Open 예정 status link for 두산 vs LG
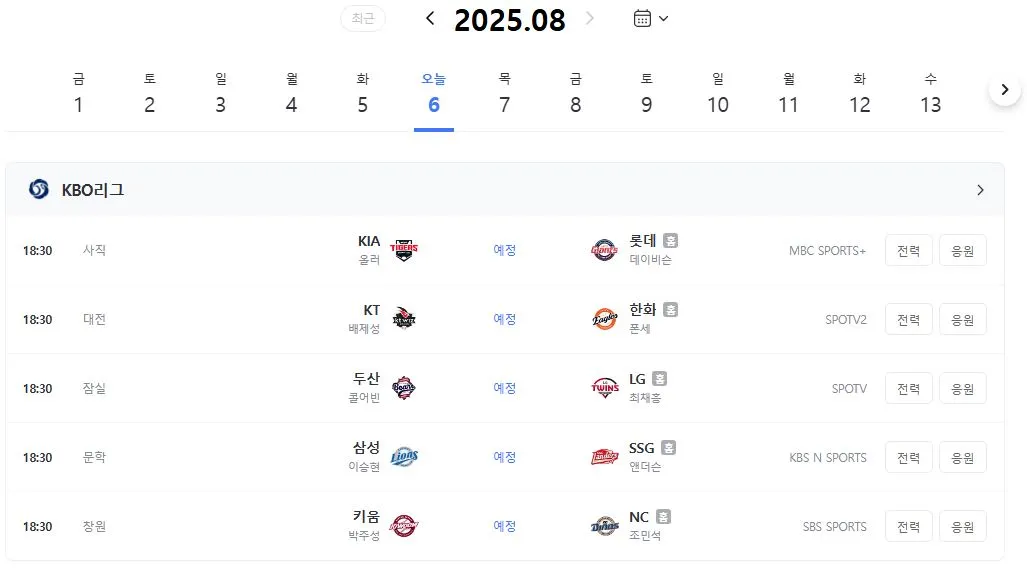 click(x=504, y=388)
